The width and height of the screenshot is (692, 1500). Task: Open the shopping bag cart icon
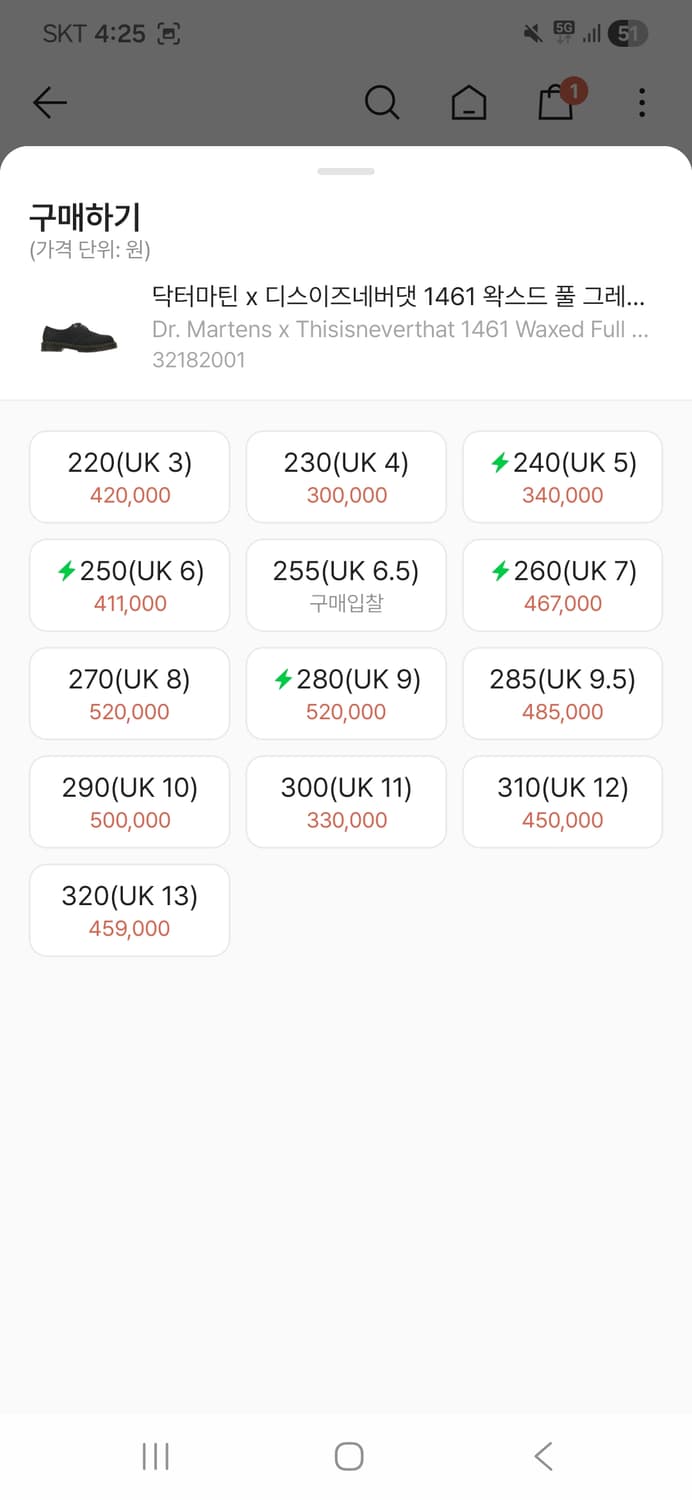click(556, 102)
